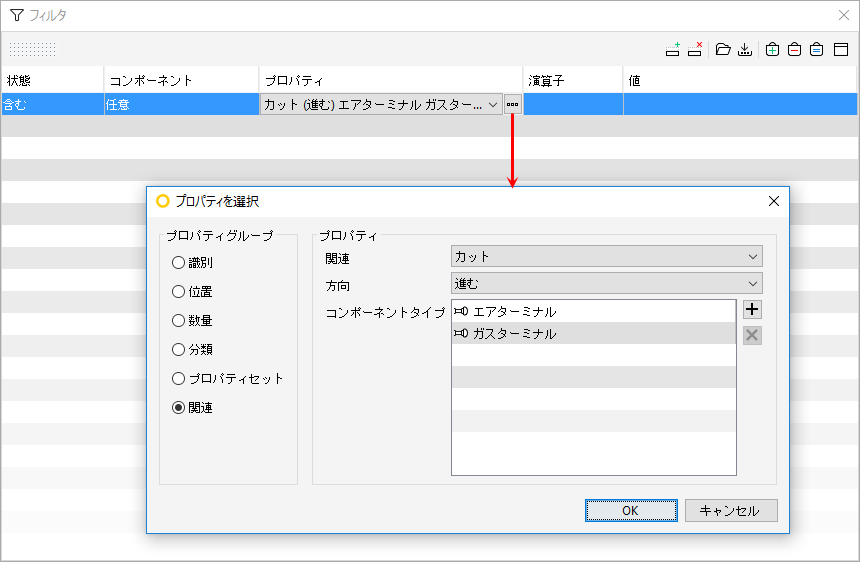Select エアターミナル in component type list
Screen dimensions: 860x562
[593, 311]
